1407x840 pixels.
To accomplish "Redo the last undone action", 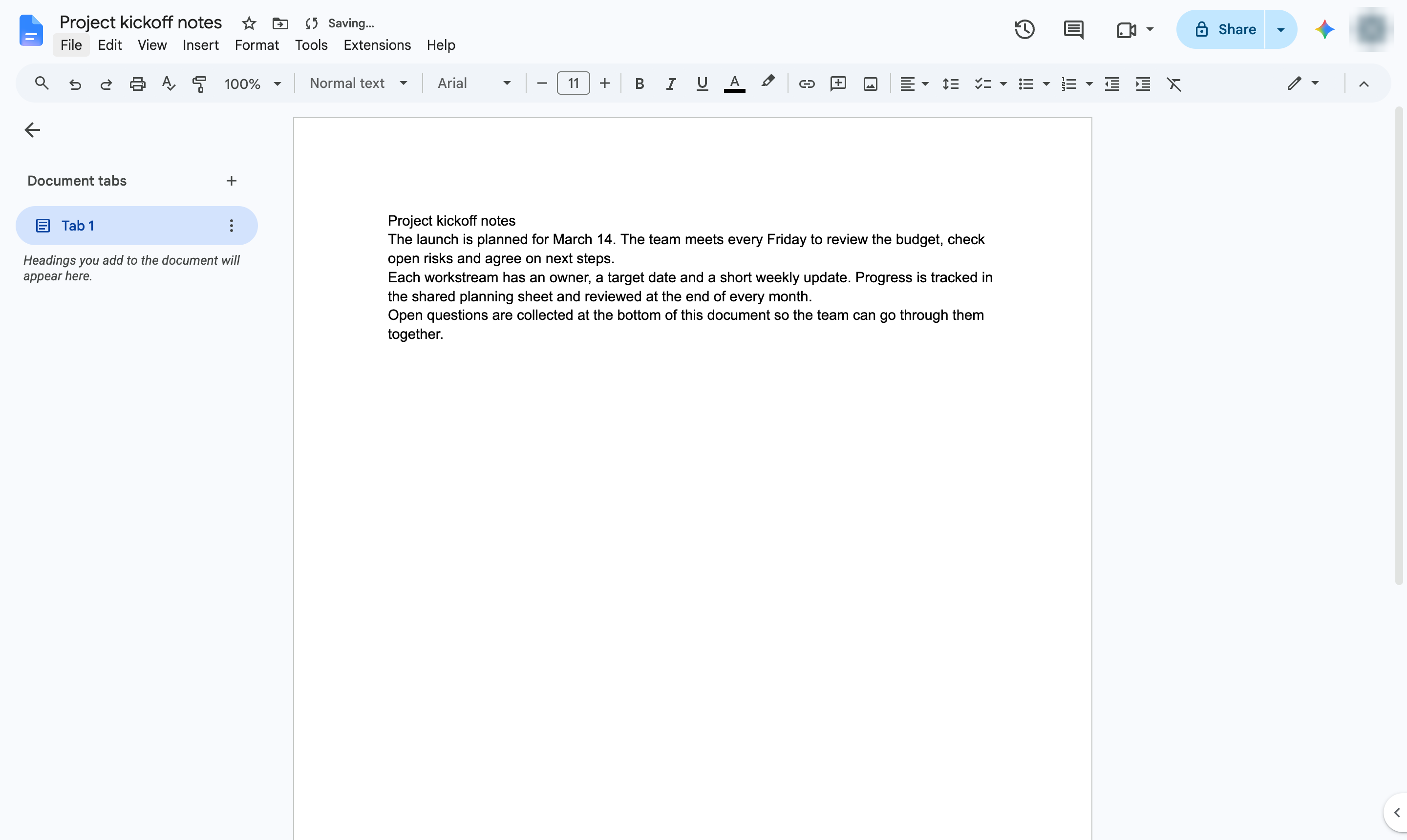I will 106,84.
